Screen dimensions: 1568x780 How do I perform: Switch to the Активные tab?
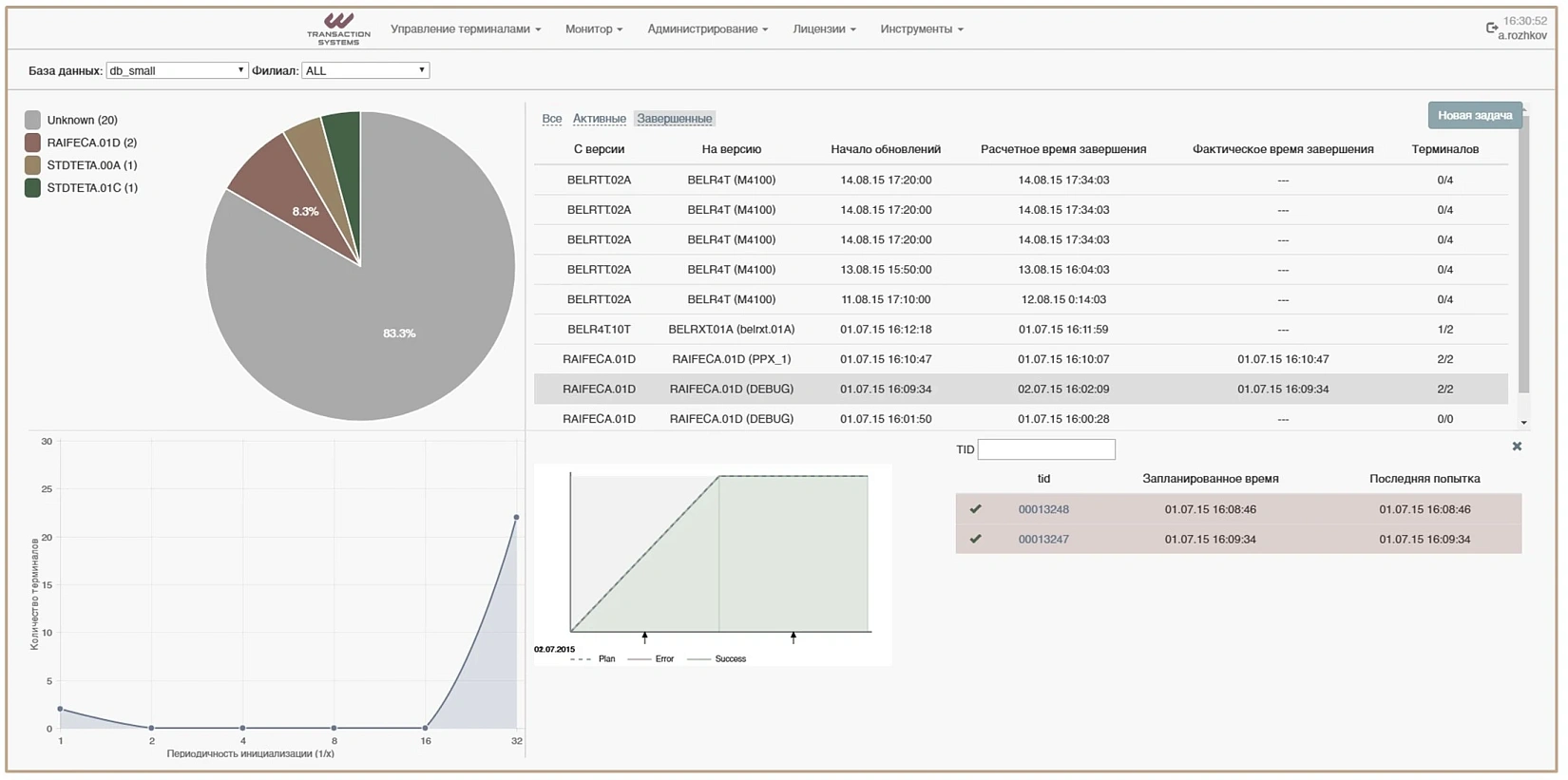[x=599, y=119]
